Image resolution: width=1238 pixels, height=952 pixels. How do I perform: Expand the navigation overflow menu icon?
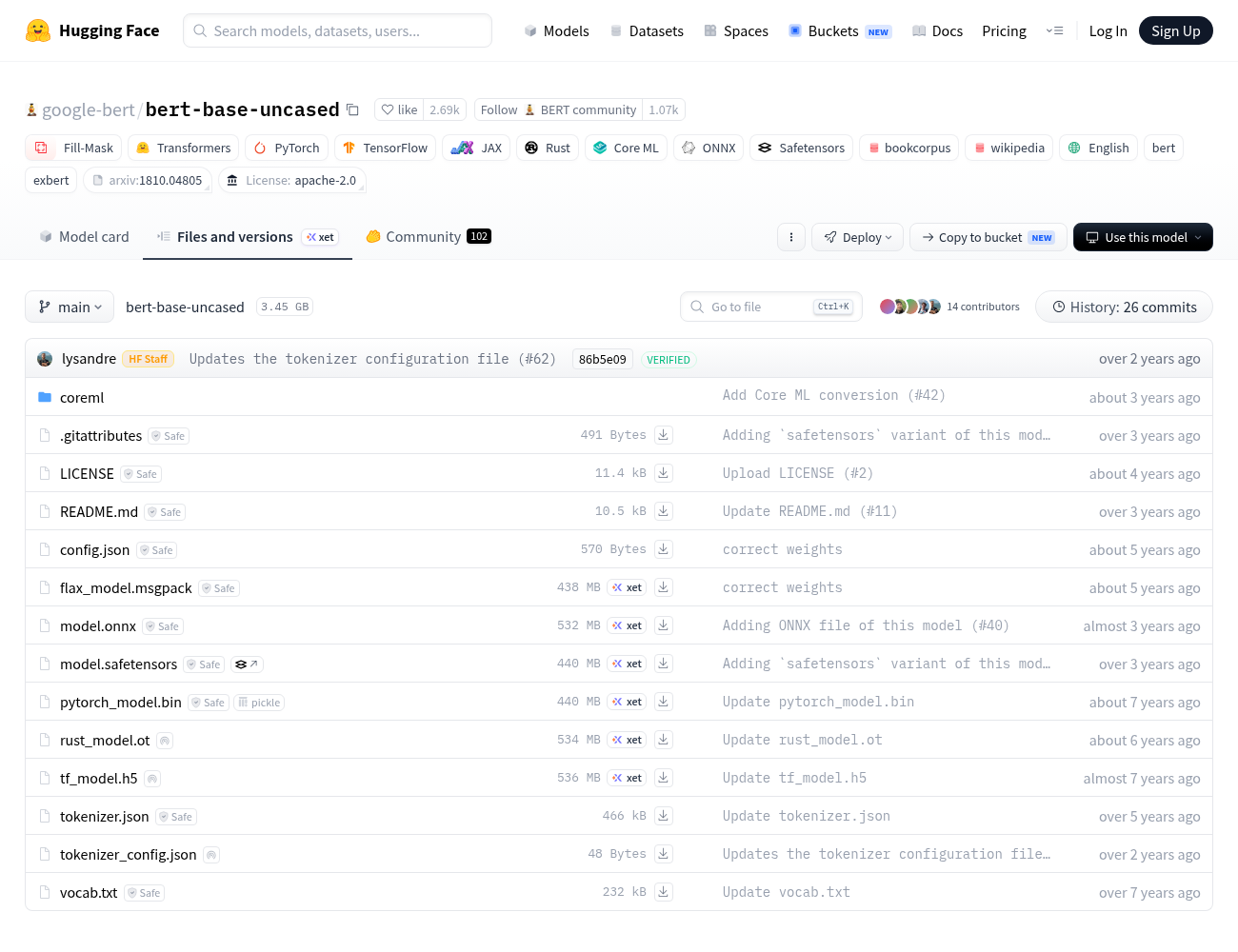(1054, 30)
